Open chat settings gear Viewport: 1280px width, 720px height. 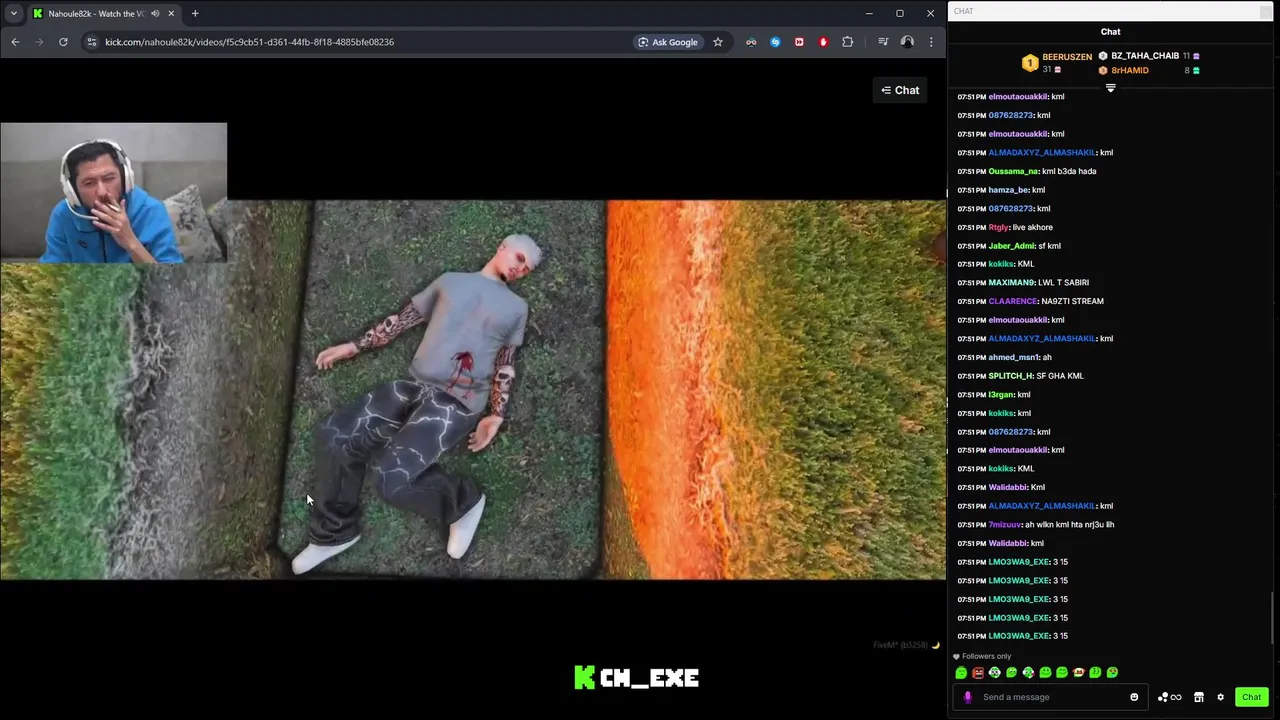1220,697
